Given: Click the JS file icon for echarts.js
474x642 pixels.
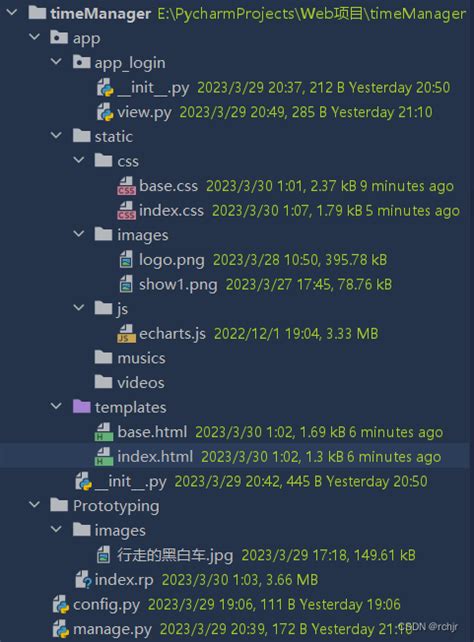Looking at the screenshot, I should point(126,333).
